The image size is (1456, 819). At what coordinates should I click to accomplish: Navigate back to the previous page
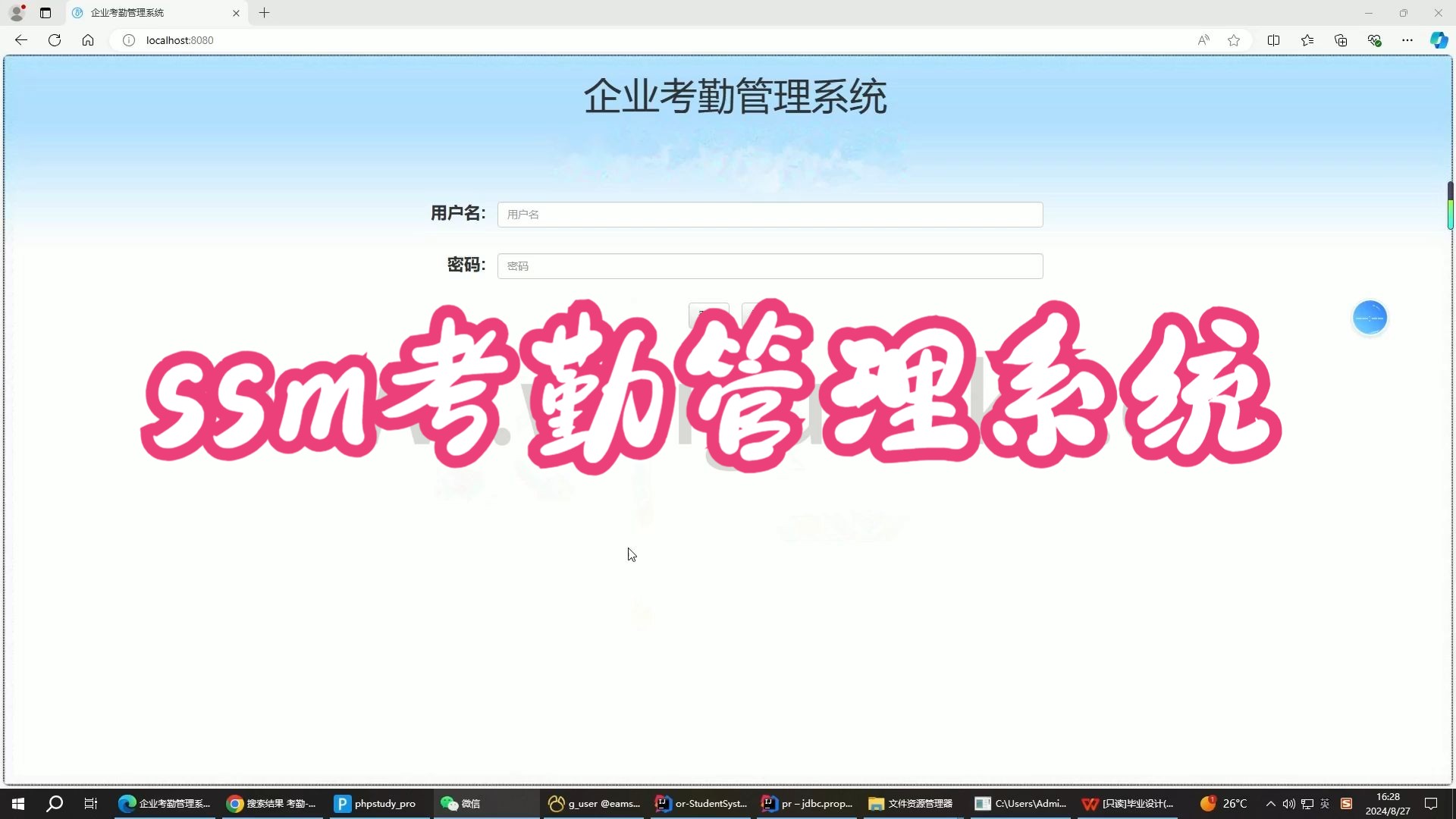coord(20,40)
